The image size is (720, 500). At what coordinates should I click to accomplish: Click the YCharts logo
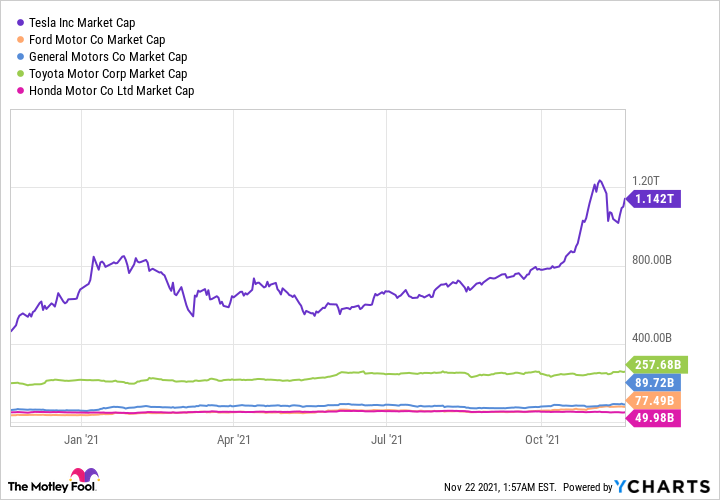661,487
